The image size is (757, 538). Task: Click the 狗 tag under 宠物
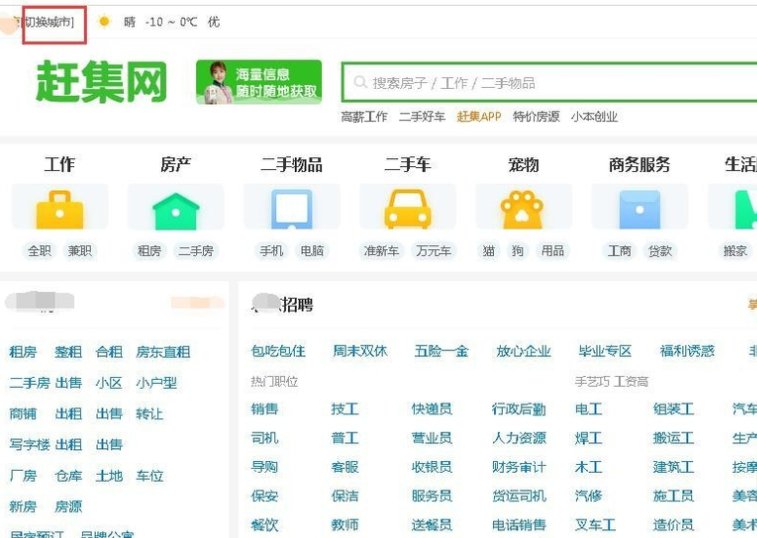click(518, 251)
